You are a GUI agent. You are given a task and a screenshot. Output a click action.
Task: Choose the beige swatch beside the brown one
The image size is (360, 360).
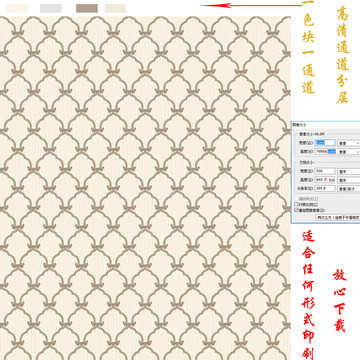[x=116, y=8]
